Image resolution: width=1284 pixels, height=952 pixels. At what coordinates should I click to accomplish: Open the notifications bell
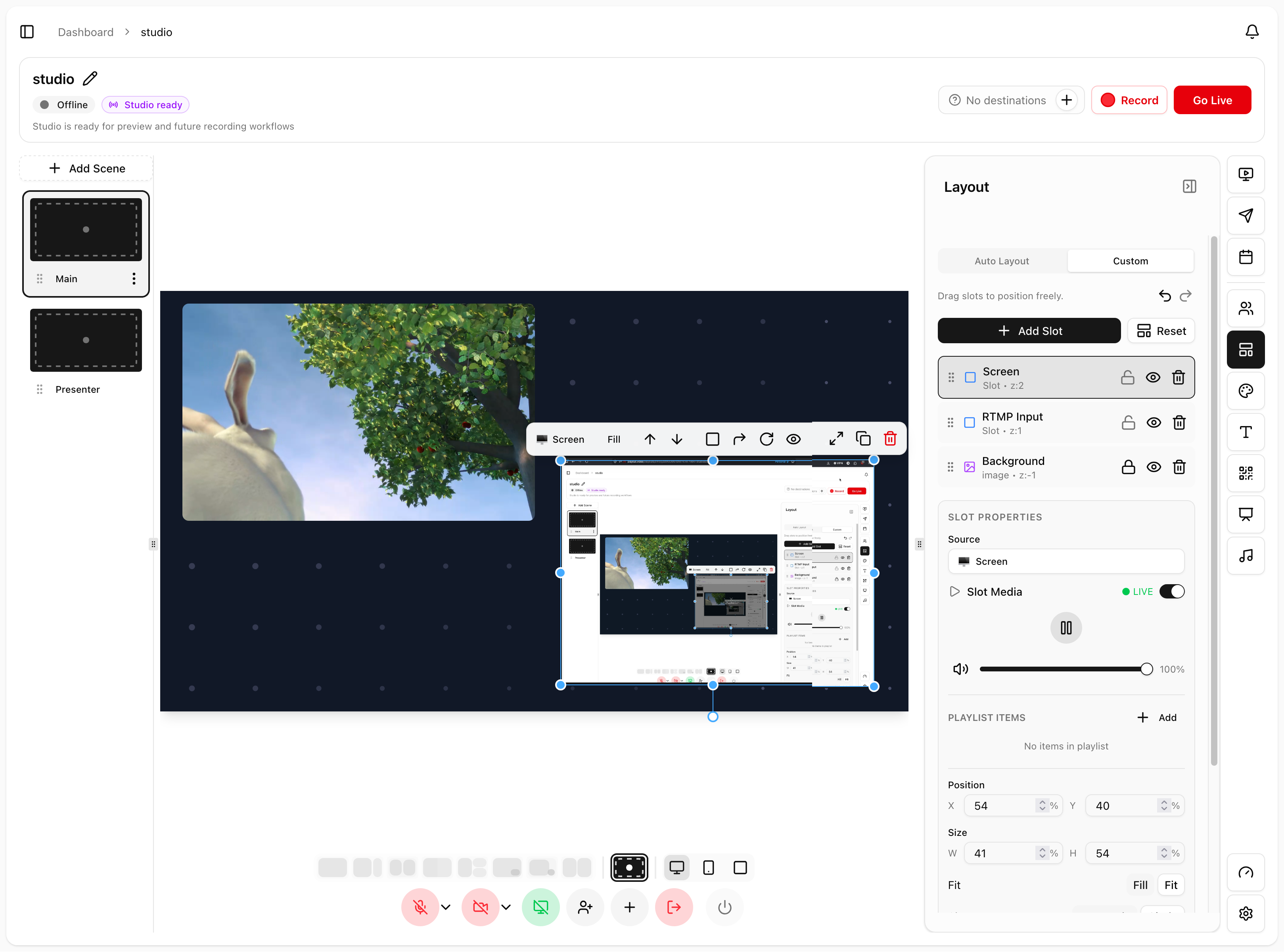[1252, 32]
